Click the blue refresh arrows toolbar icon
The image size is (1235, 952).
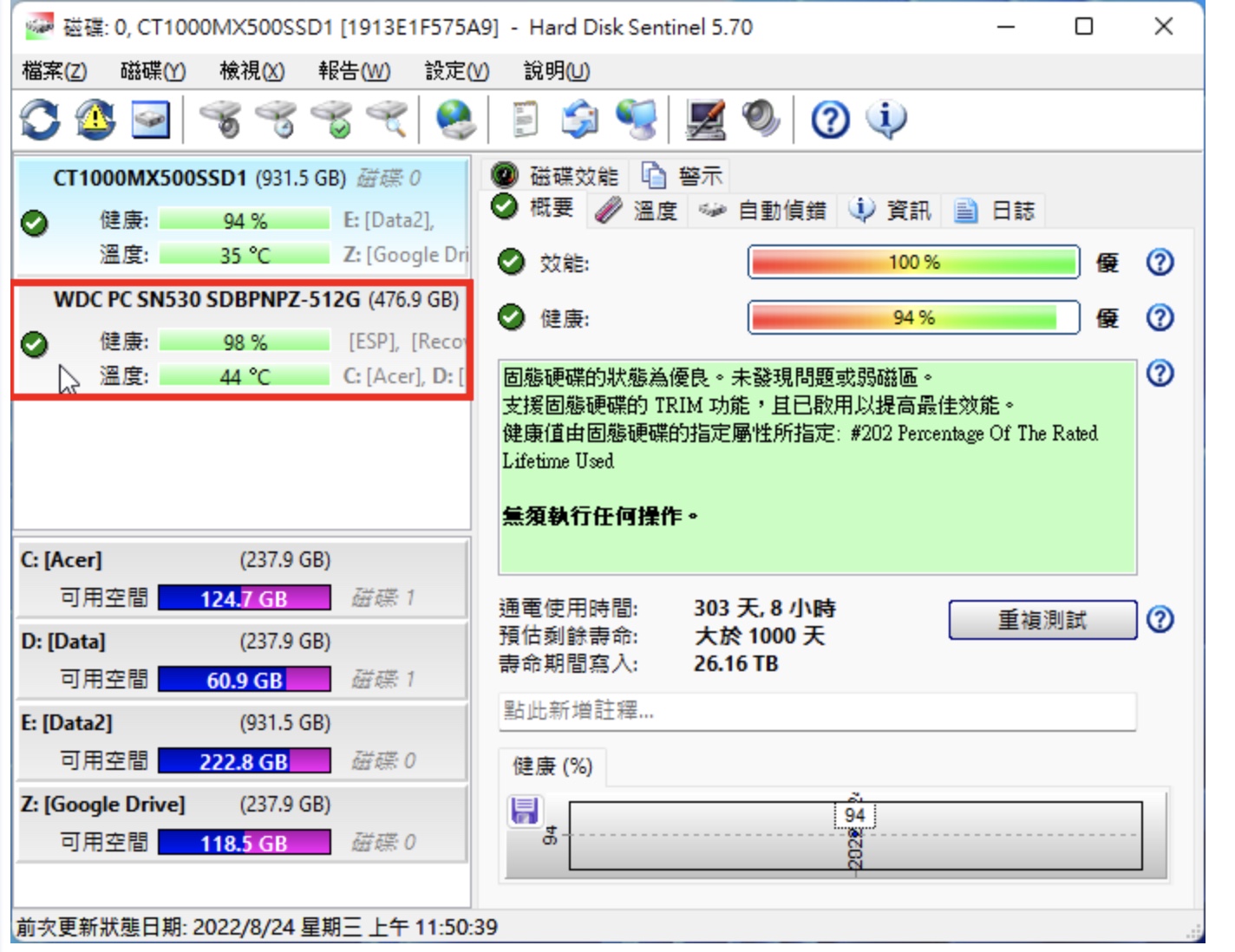40,120
